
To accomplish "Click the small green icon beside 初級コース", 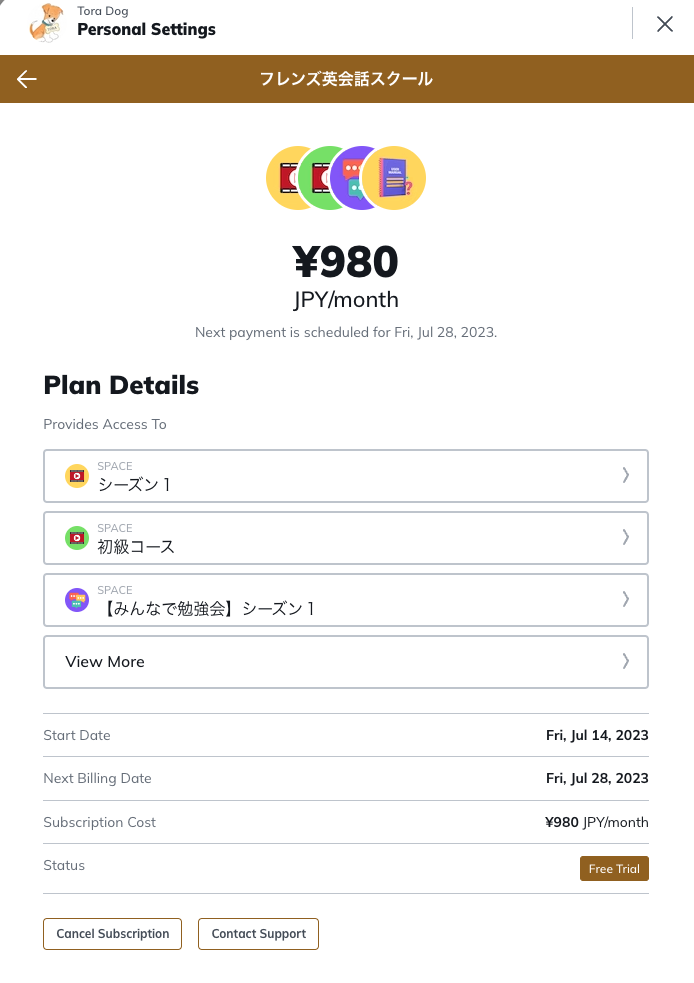I will [77, 538].
